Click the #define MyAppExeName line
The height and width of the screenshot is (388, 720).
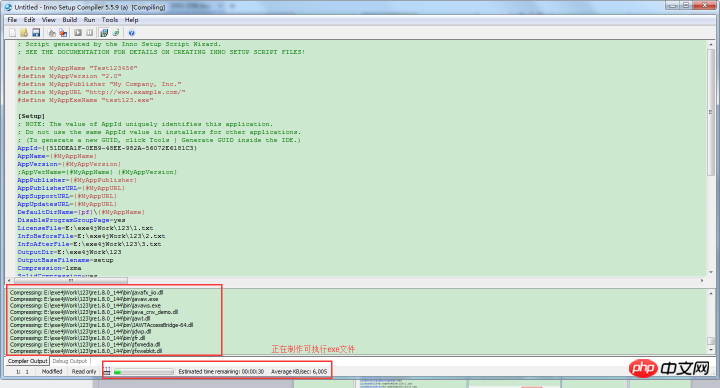pyautogui.click(x=85, y=100)
